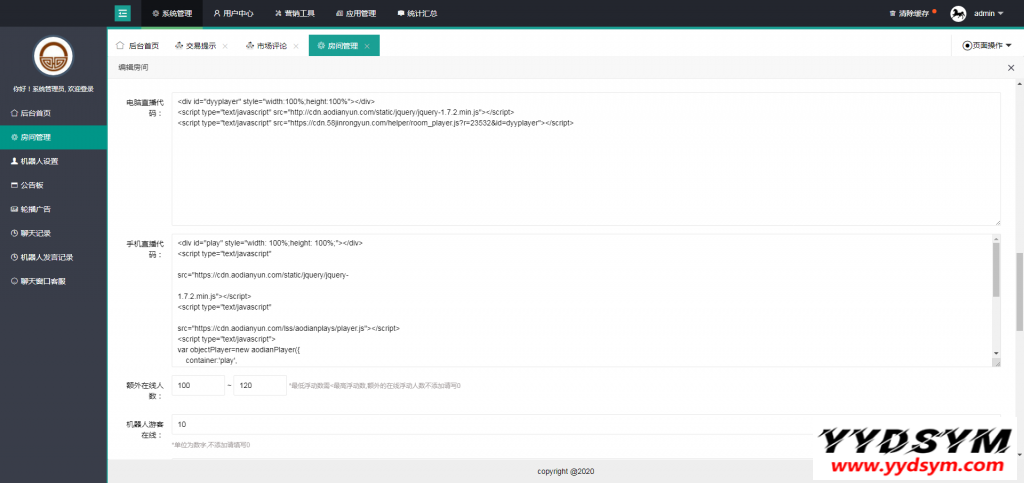This screenshot has height=483, width=1024.
Task: Switch to the 后台首页 tab
Action: [x=138, y=46]
